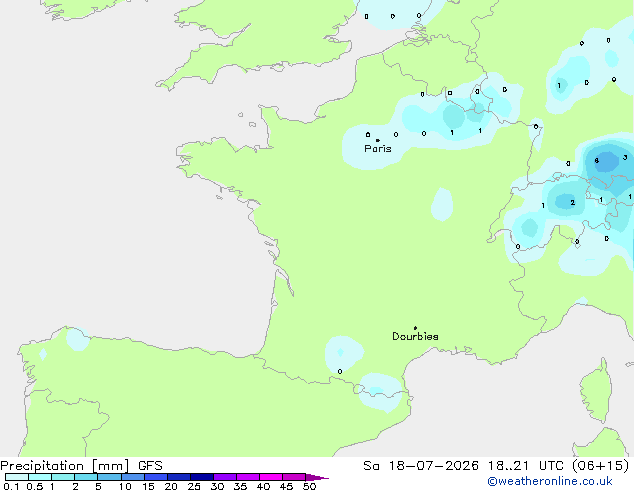Select the 15–20 mm legend color swatch

tap(156, 477)
